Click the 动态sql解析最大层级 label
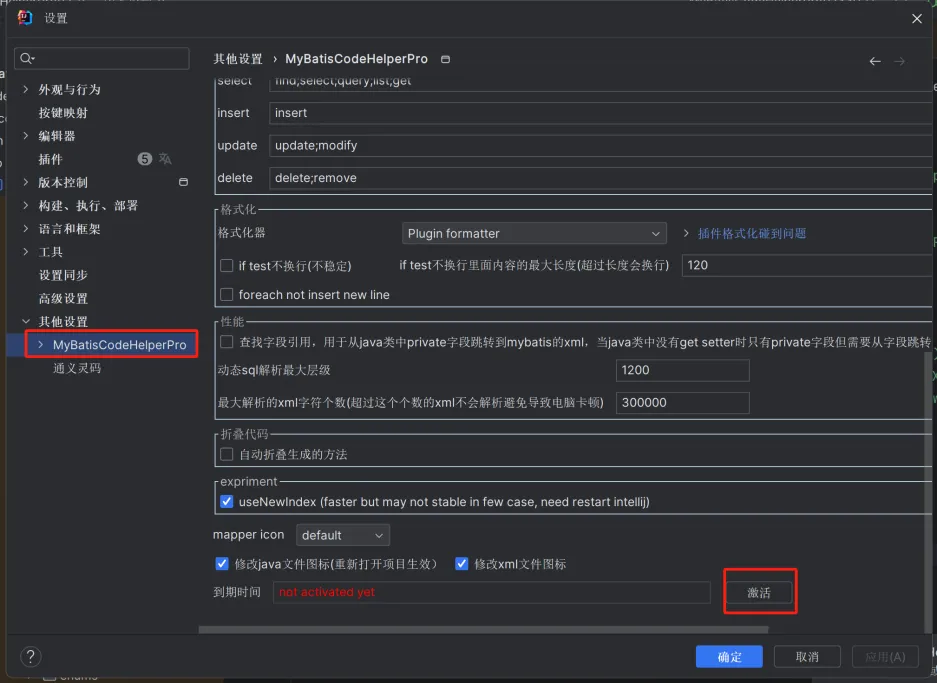937x683 pixels. (x=274, y=370)
